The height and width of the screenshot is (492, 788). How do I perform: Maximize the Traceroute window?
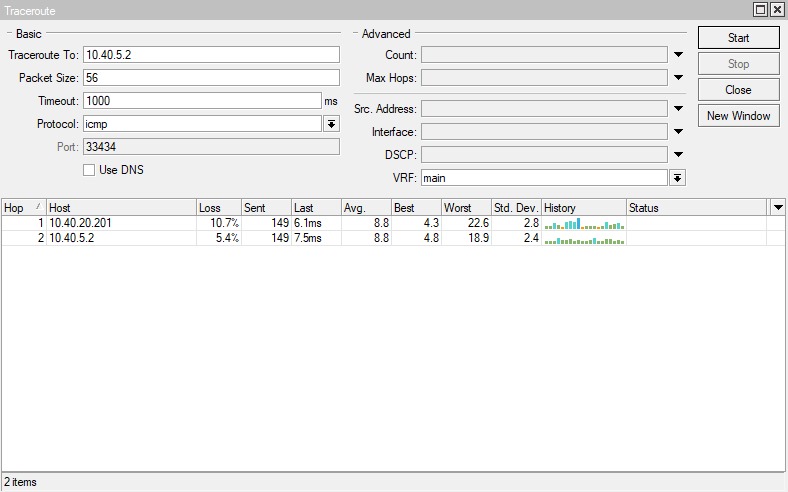(x=761, y=9)
